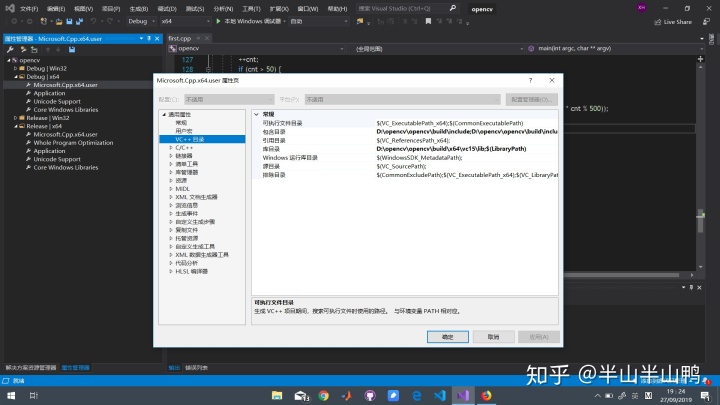The width and height of the screenshot is (720, 405).
Task: Expand the HLSL 编译器 node
Action: pyautogui.click(x=171, y=271)
